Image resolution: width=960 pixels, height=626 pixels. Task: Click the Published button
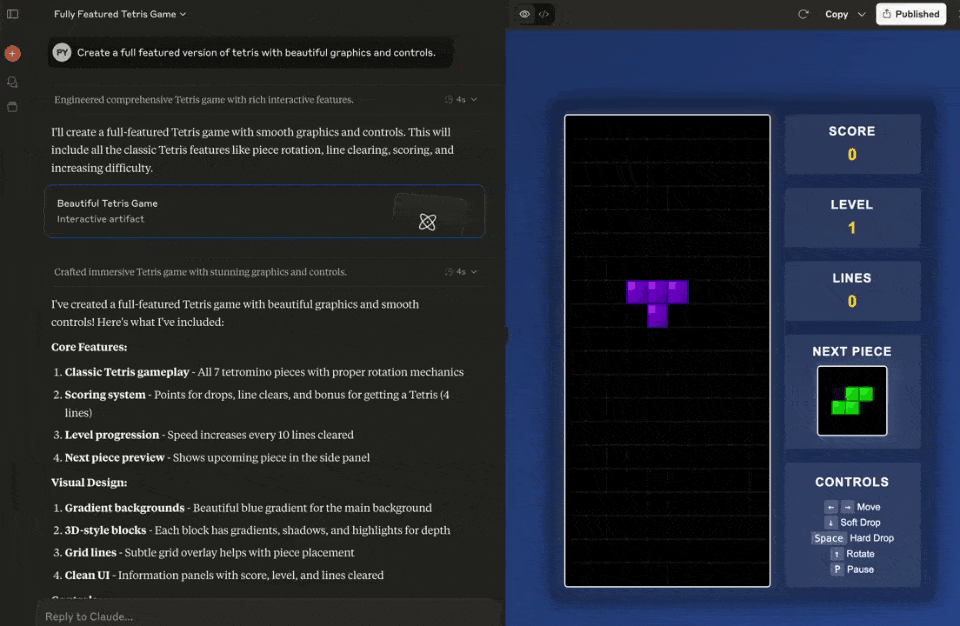pos(910,14)
